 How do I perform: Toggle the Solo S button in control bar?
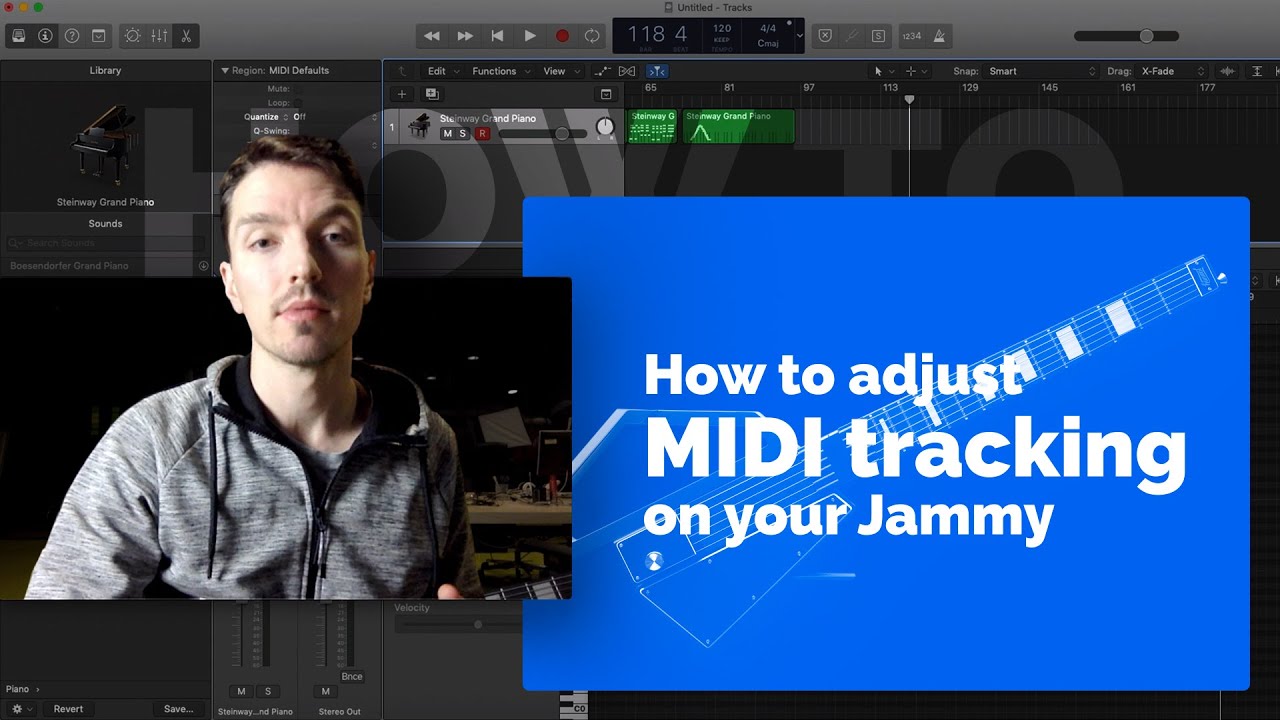tap(878, 35)
